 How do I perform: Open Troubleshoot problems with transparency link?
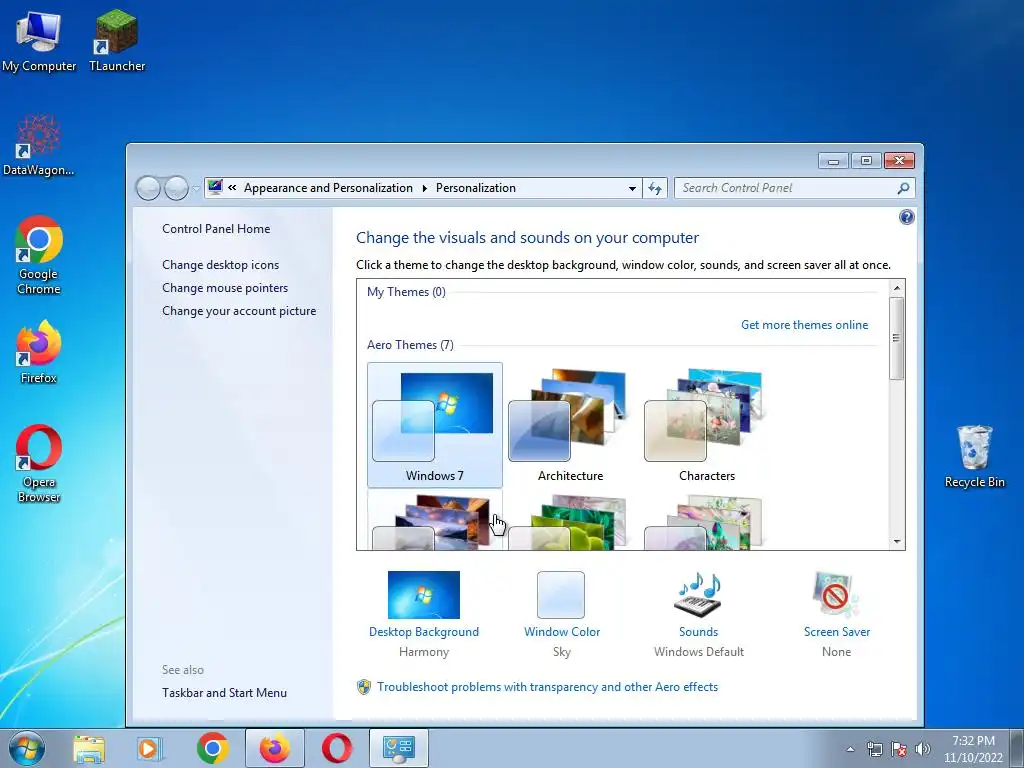547,686
